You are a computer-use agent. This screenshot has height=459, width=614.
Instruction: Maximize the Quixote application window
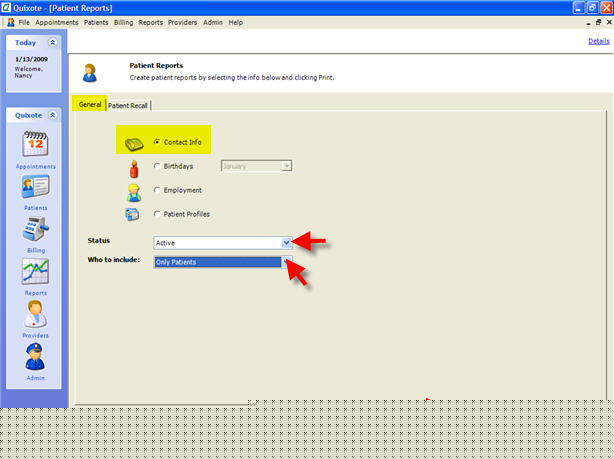(x=592, y=7)
